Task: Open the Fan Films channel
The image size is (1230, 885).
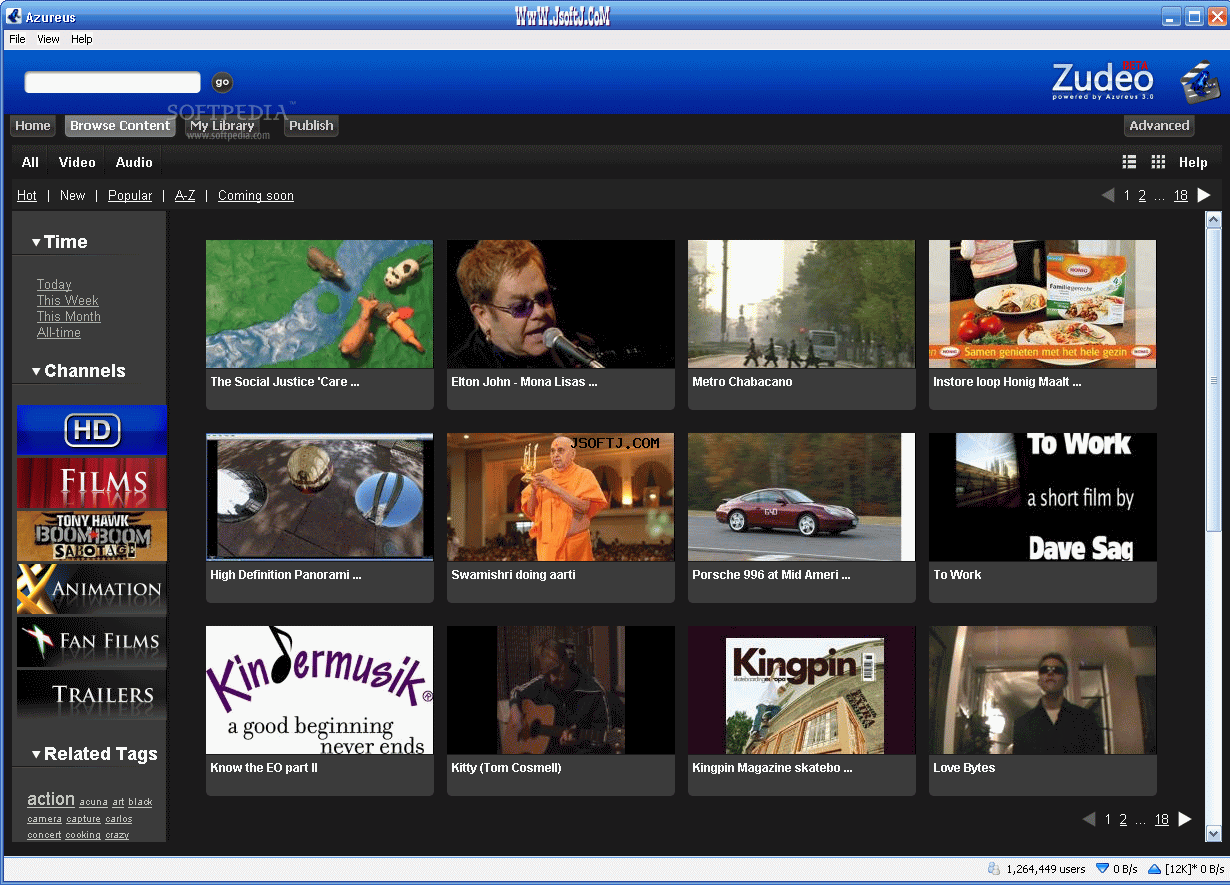Action: 92,642
